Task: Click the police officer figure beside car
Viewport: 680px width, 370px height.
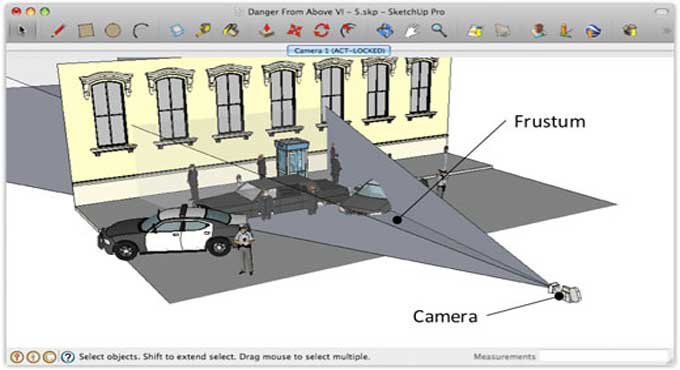Action: [244, 250]
